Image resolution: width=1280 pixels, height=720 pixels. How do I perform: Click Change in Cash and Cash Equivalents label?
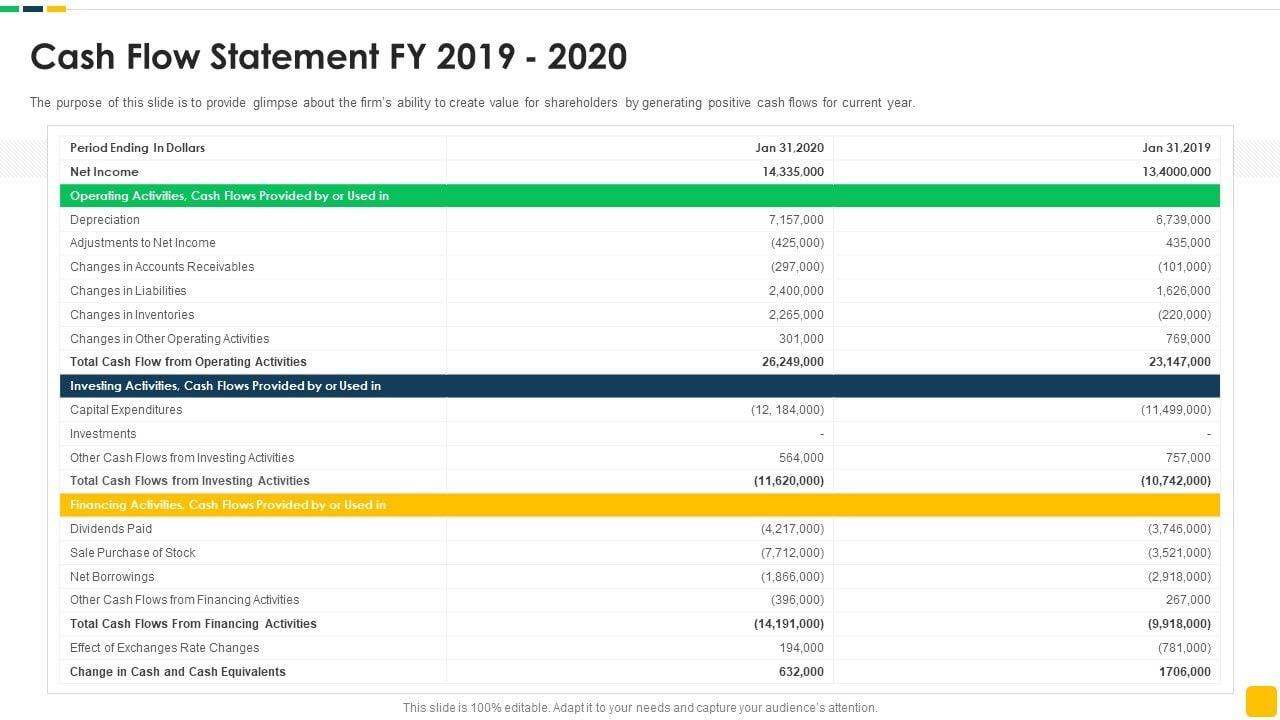click(x=178, y=672)
